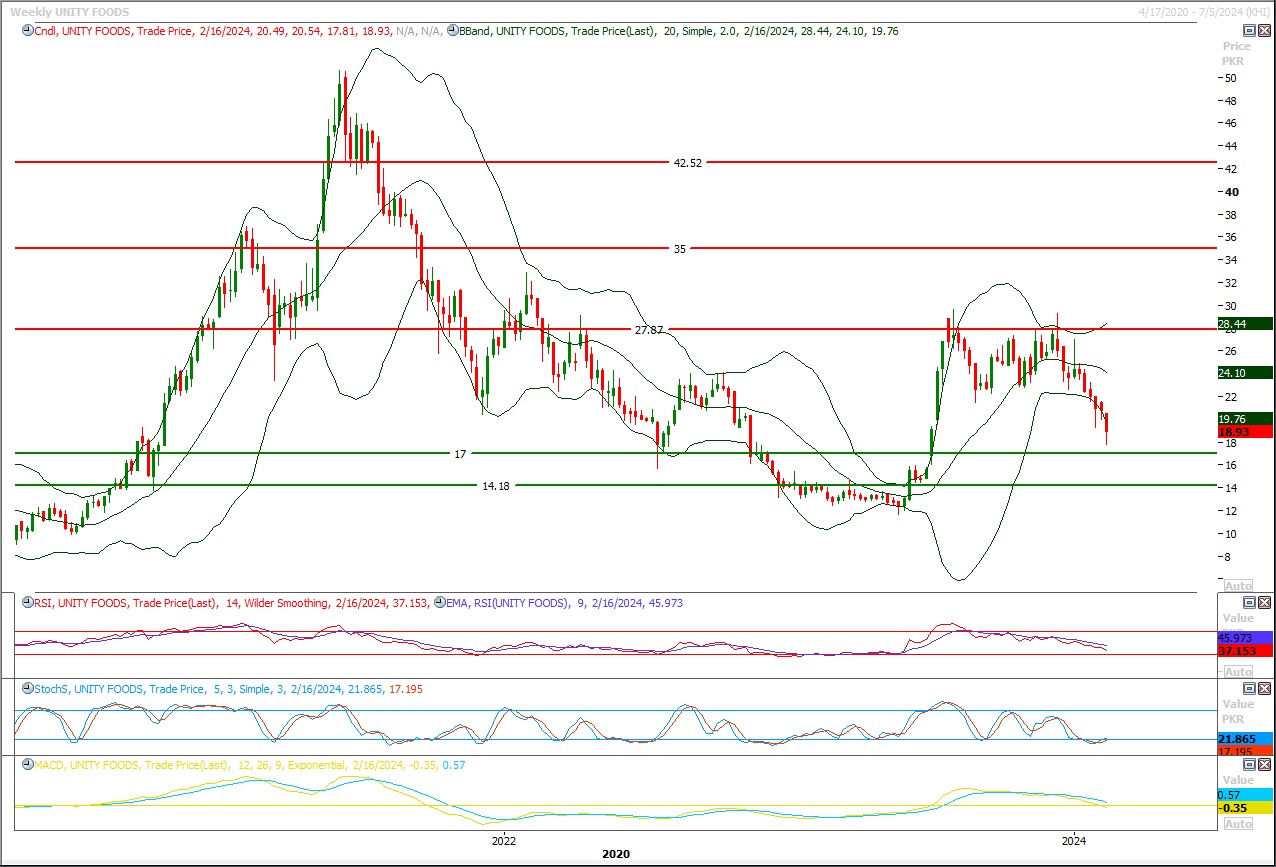Toggle Auto scaling on the MACD axis
The height and width of the screenshot is (867, 1276).
[1237, 824]
